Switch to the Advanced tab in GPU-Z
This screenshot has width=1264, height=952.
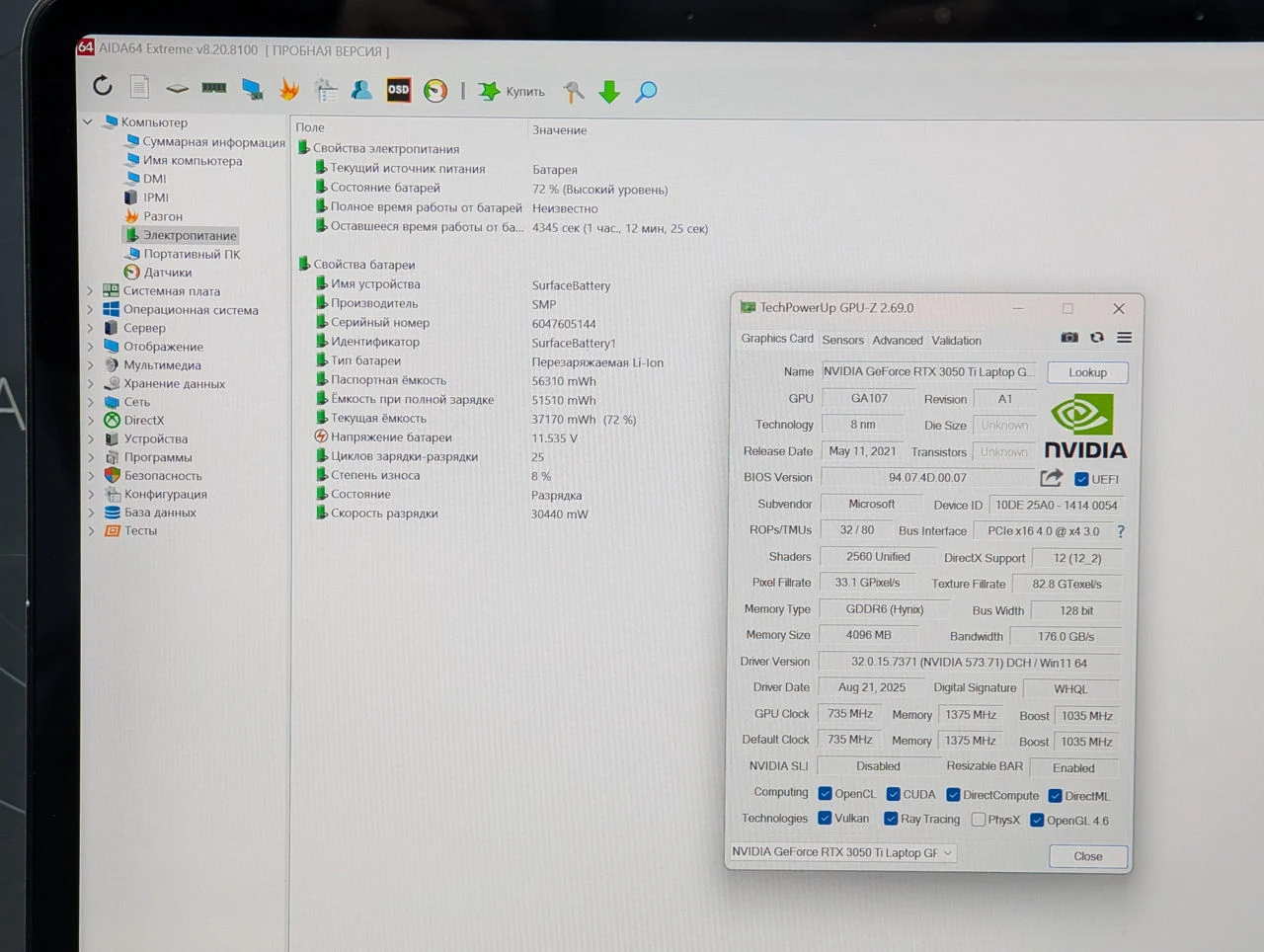tap(898, 340)
